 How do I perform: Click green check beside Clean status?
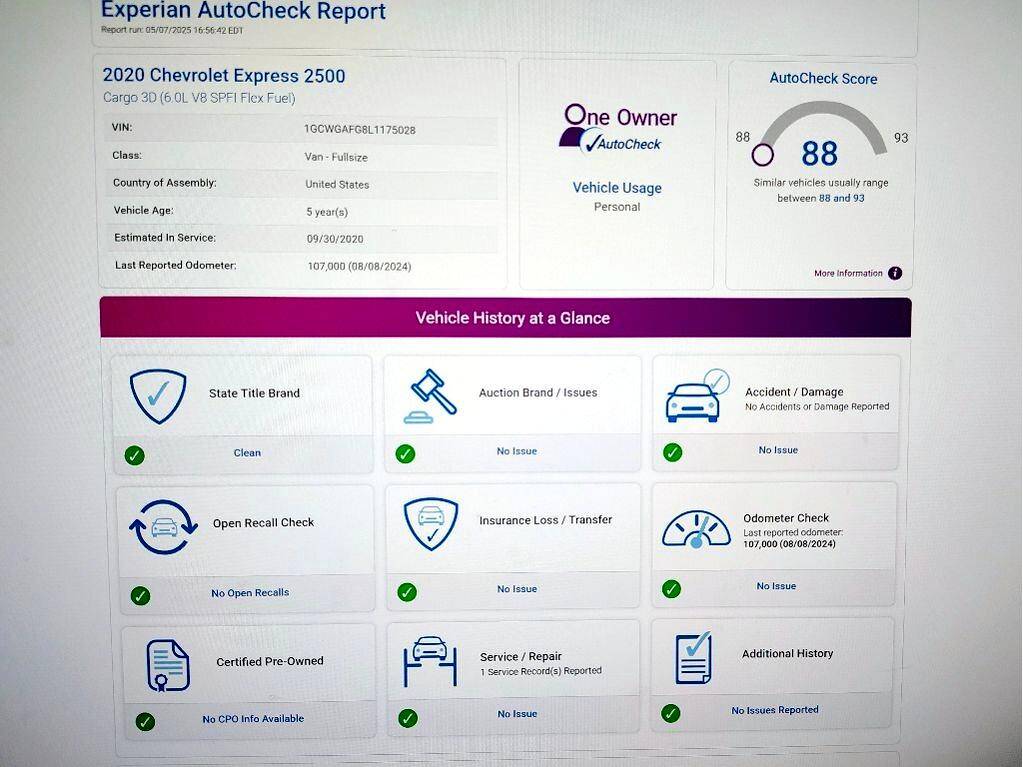(x=134, y=455)
